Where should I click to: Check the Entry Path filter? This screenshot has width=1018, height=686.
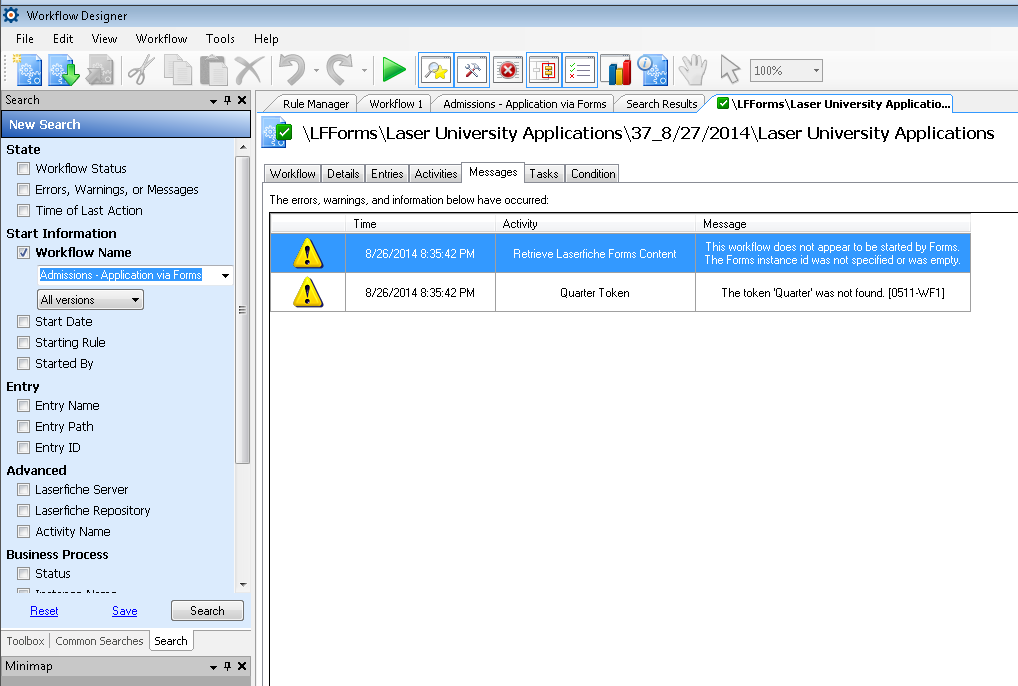(x=24, y=426)
